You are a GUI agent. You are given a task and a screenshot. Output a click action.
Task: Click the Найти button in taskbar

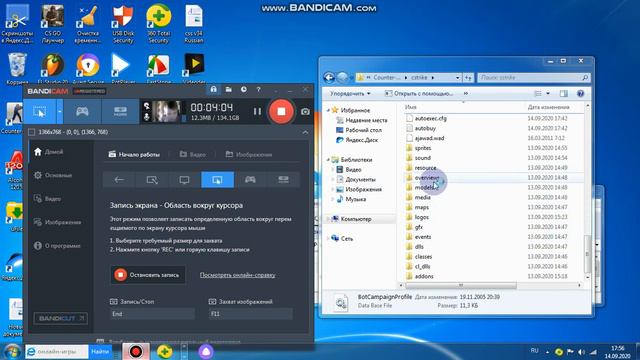click(x=100, y=351)
